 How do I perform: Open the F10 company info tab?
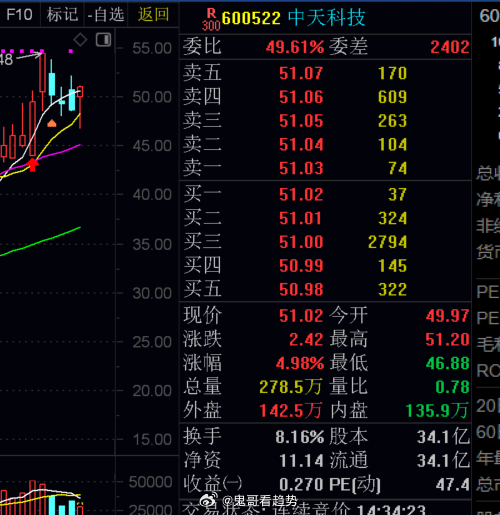(19, 15)
